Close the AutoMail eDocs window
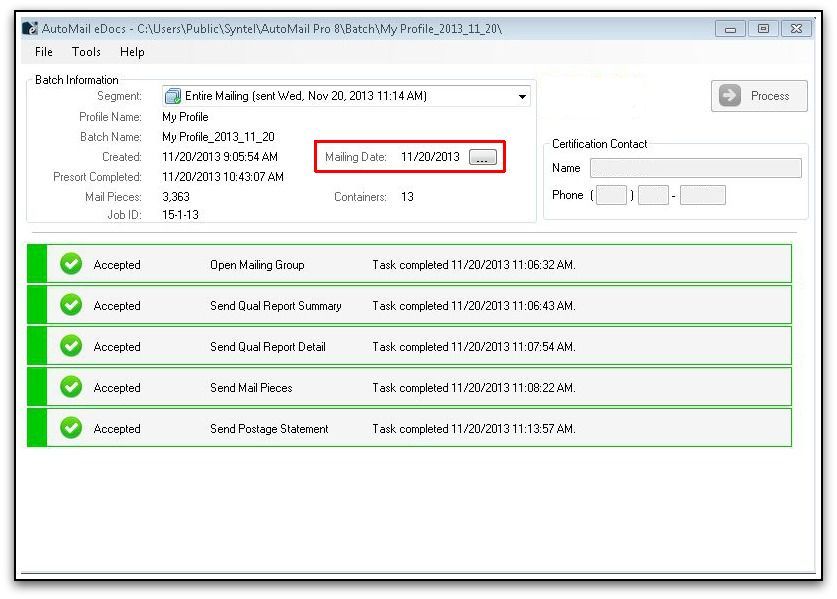 click(796, 29)
